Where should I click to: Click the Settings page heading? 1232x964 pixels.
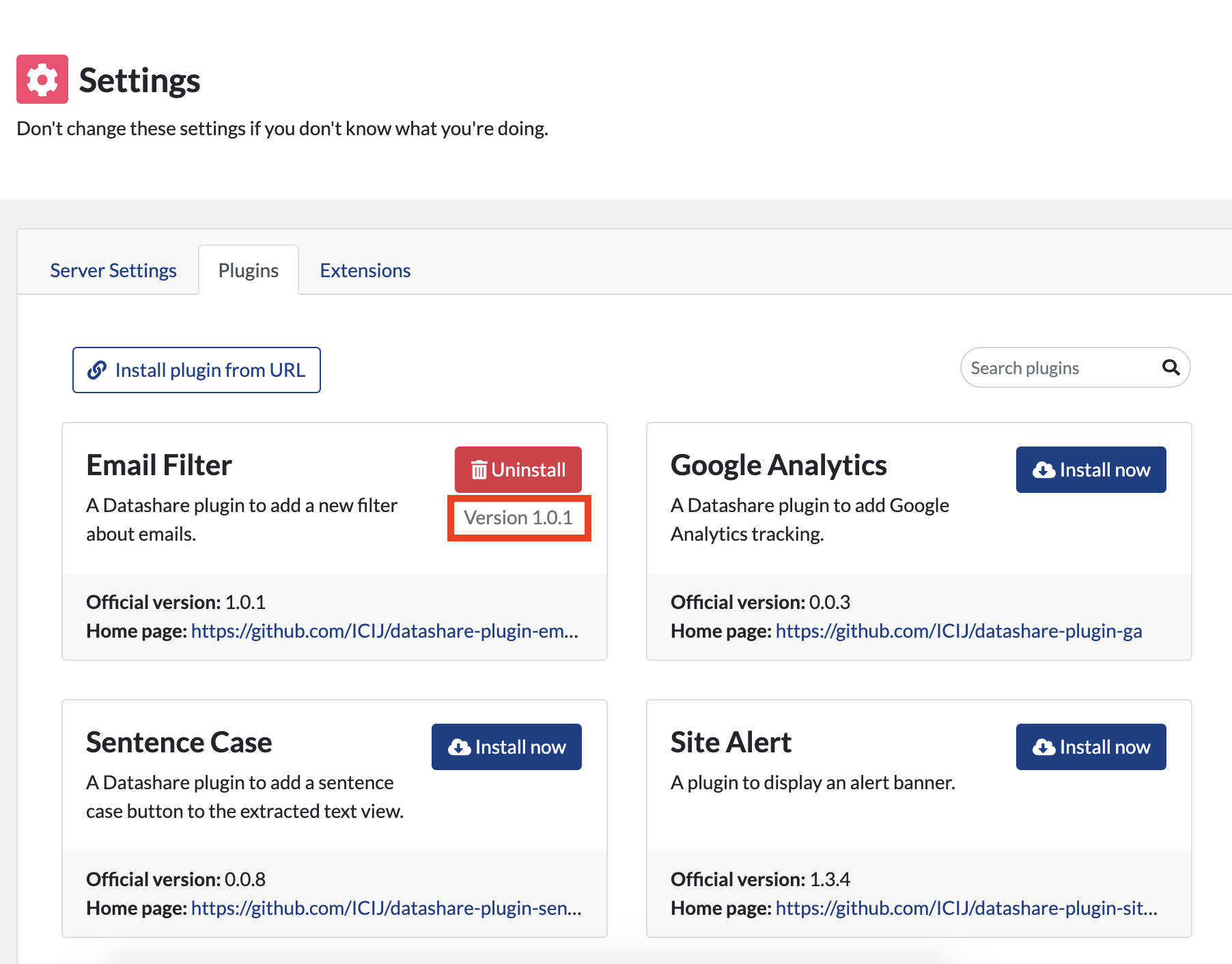pos(139,81)
